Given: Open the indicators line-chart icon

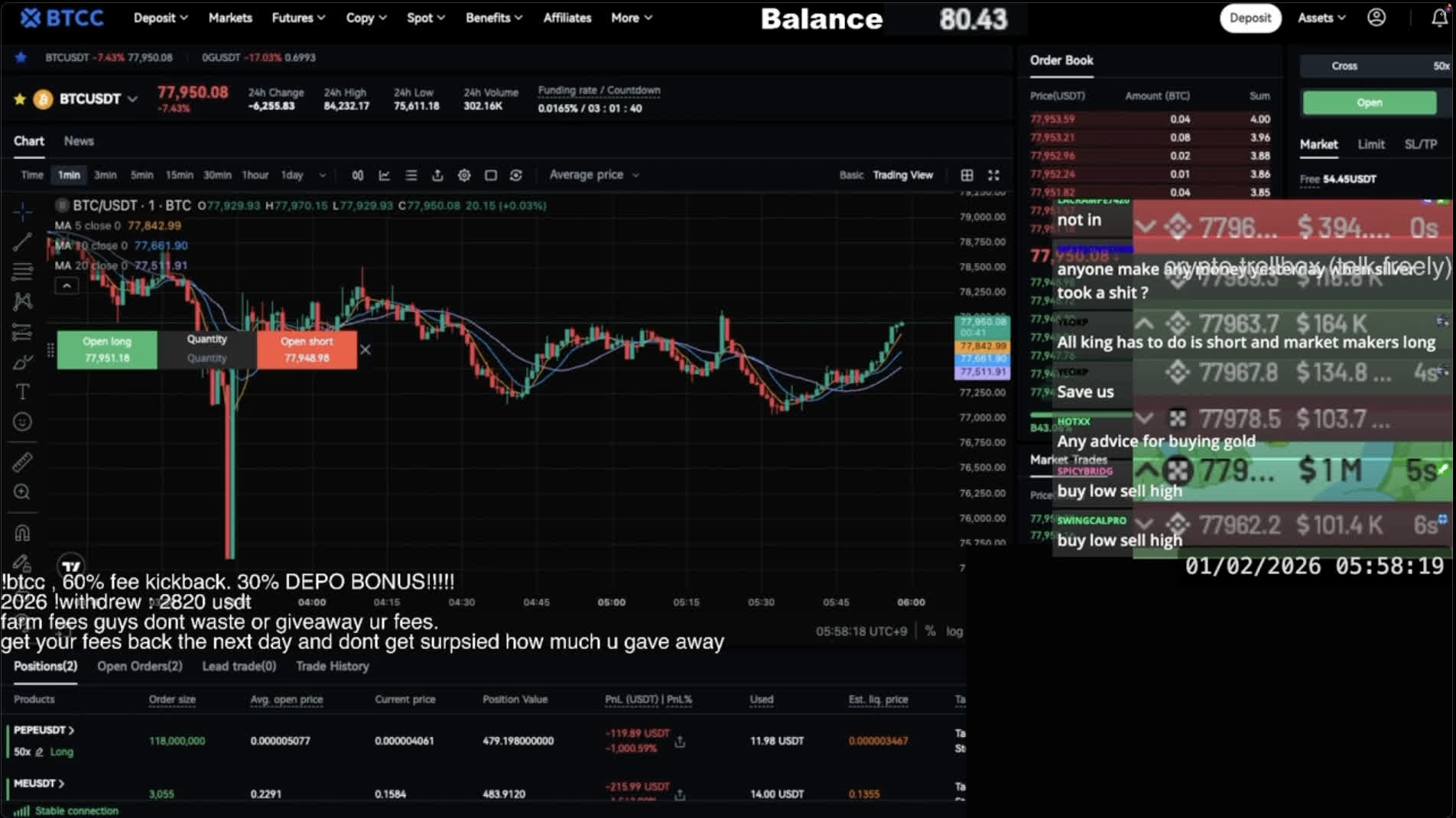Looking at the screenshot, I should point(384,175).
